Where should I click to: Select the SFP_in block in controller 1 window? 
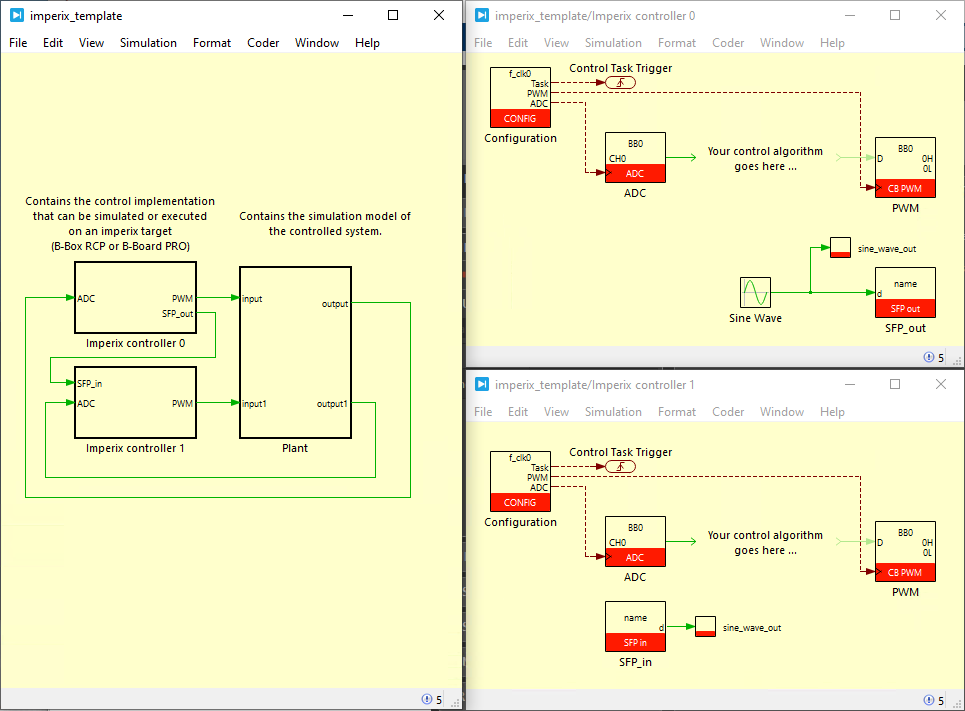tap(635, 627)
